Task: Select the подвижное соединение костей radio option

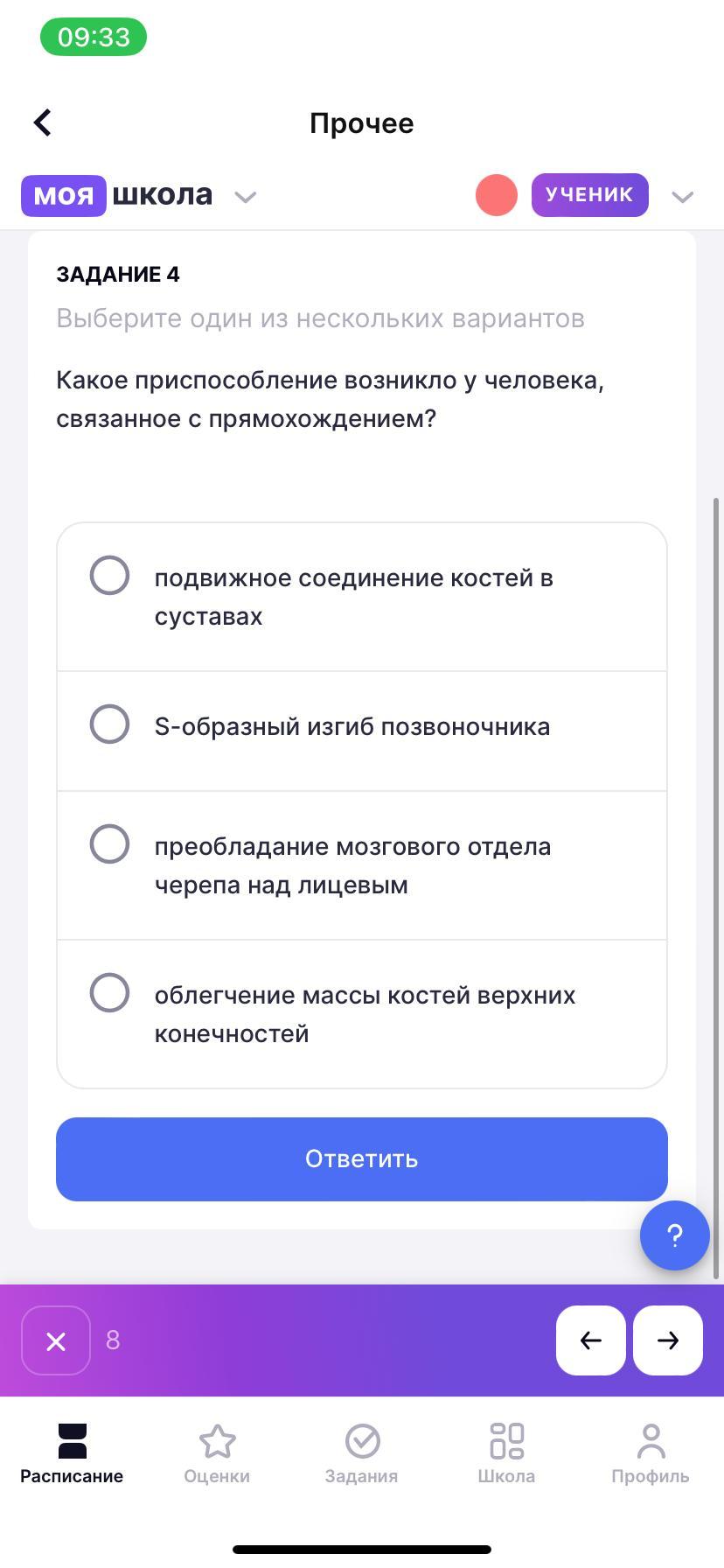Action: 110,576
